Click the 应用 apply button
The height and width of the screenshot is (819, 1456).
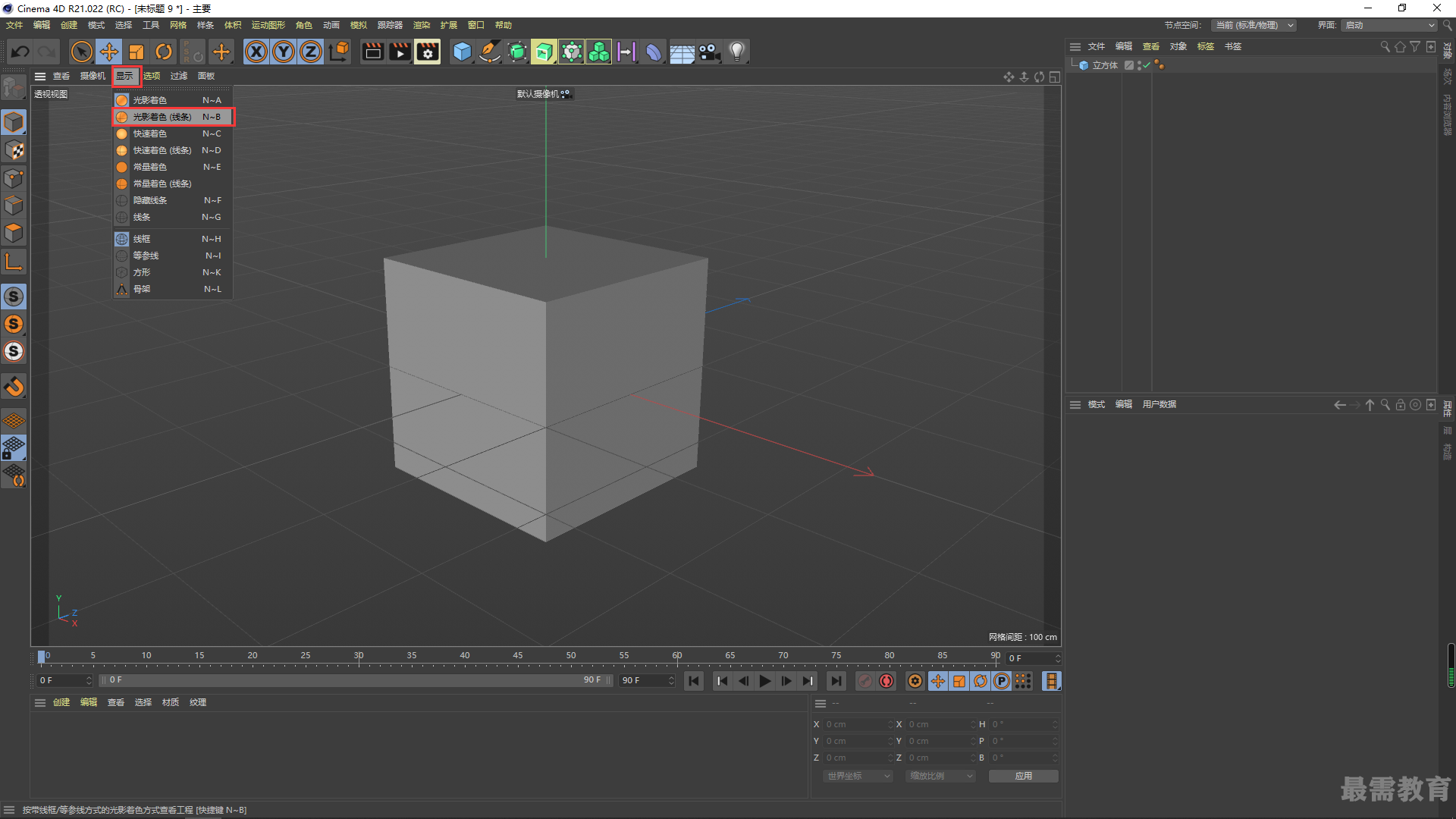tap(1023, 776)
